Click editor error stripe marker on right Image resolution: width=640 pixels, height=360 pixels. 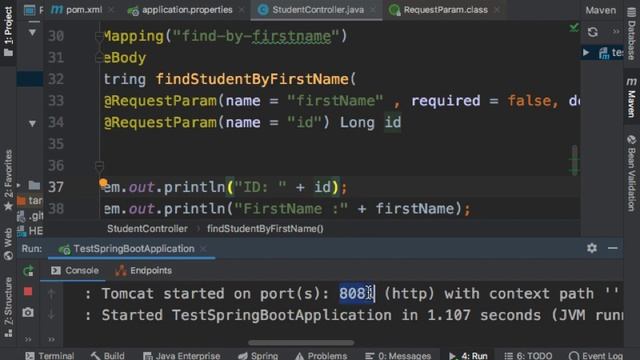click(575, 160)
